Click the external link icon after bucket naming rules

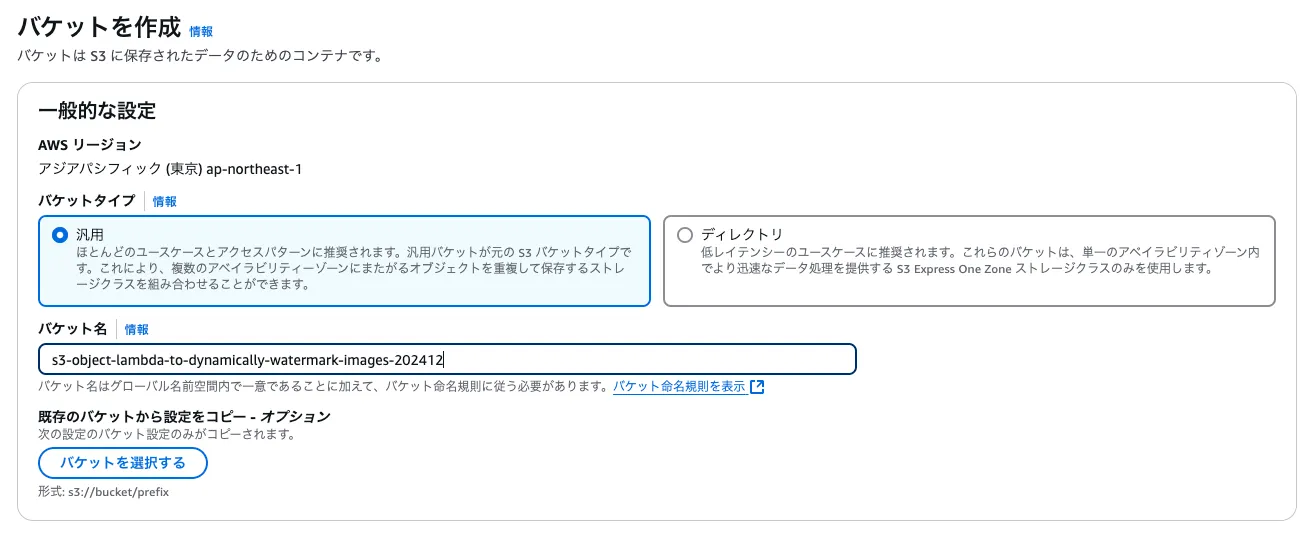(x=757, y=387)
